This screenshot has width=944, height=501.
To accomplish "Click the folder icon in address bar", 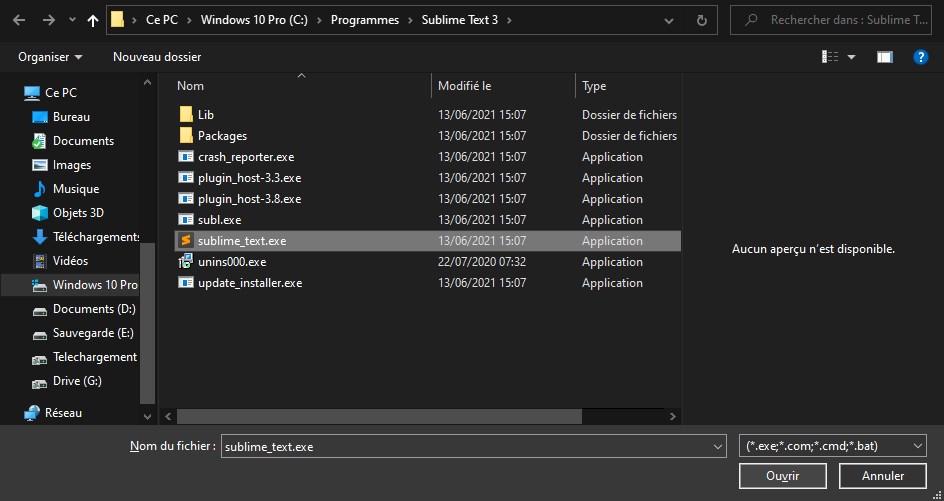I will [117, 20].
